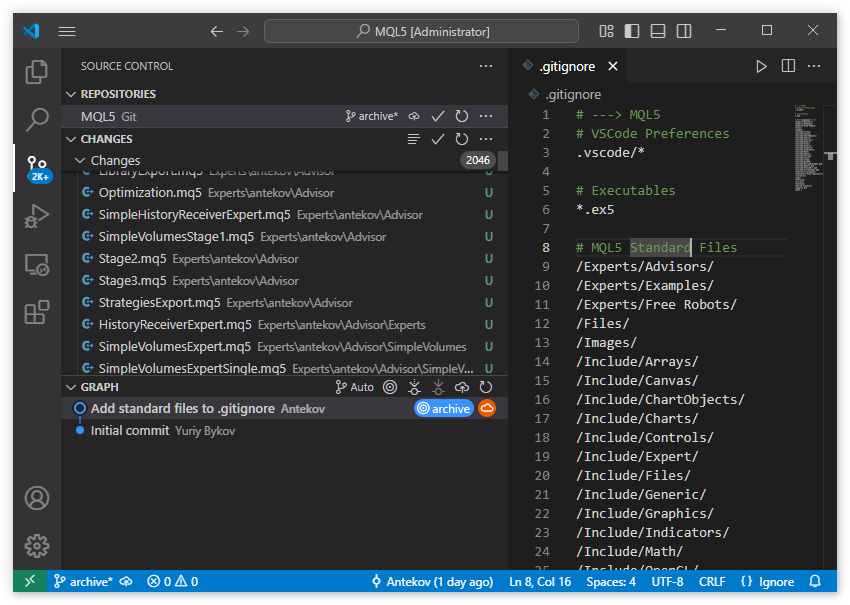
Task: Open the Extensions view
Action: 37,312
